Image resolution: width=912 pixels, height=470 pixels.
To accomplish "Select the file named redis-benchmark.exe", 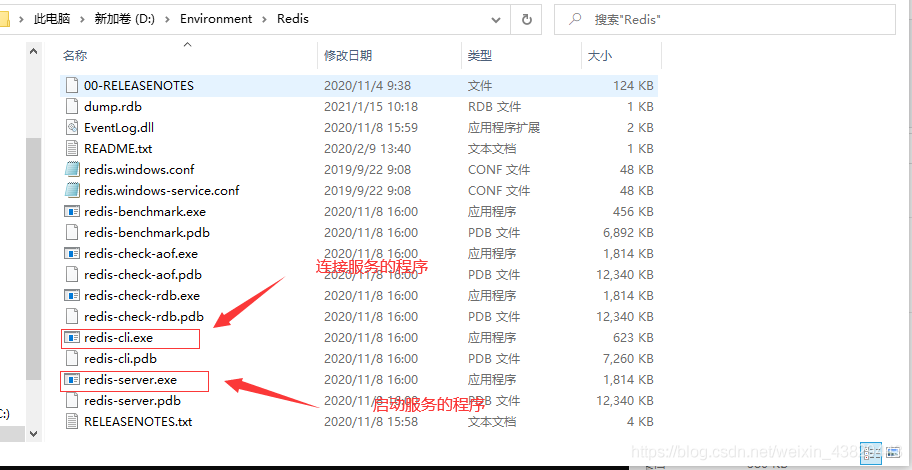I will [x=145, y=212].
